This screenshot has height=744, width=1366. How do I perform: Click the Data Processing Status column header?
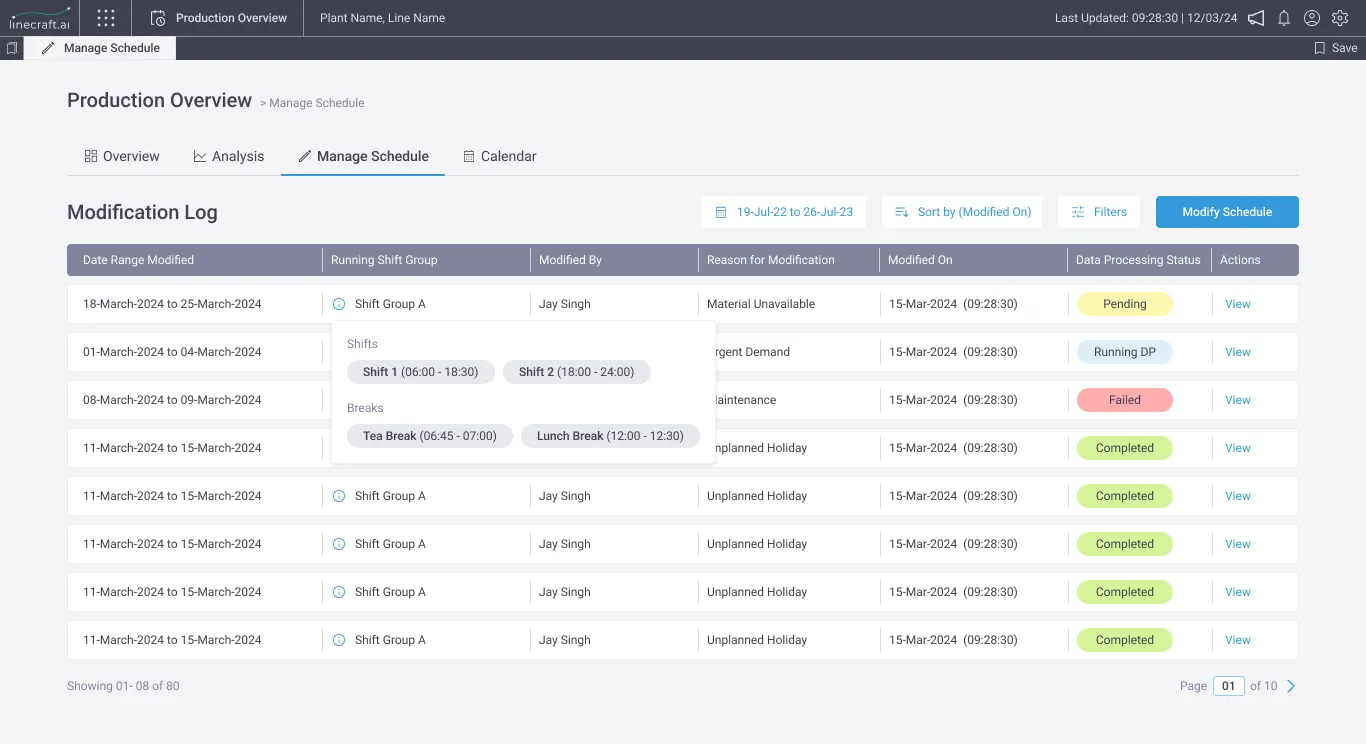1138,260
